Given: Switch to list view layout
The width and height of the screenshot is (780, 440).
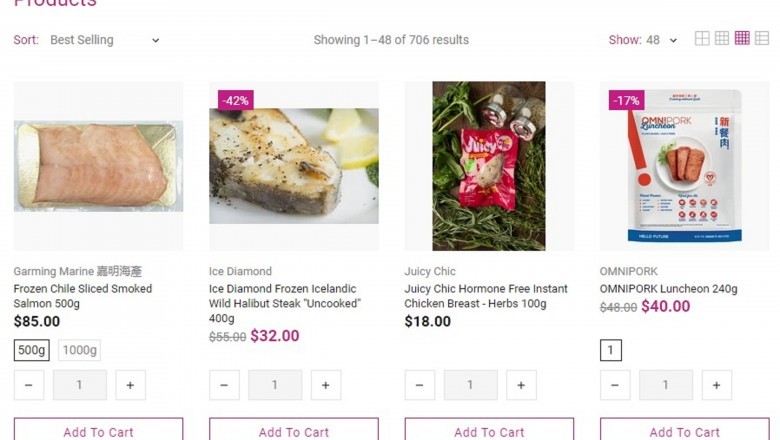Looking at the screenshot, I should point(762,39).
